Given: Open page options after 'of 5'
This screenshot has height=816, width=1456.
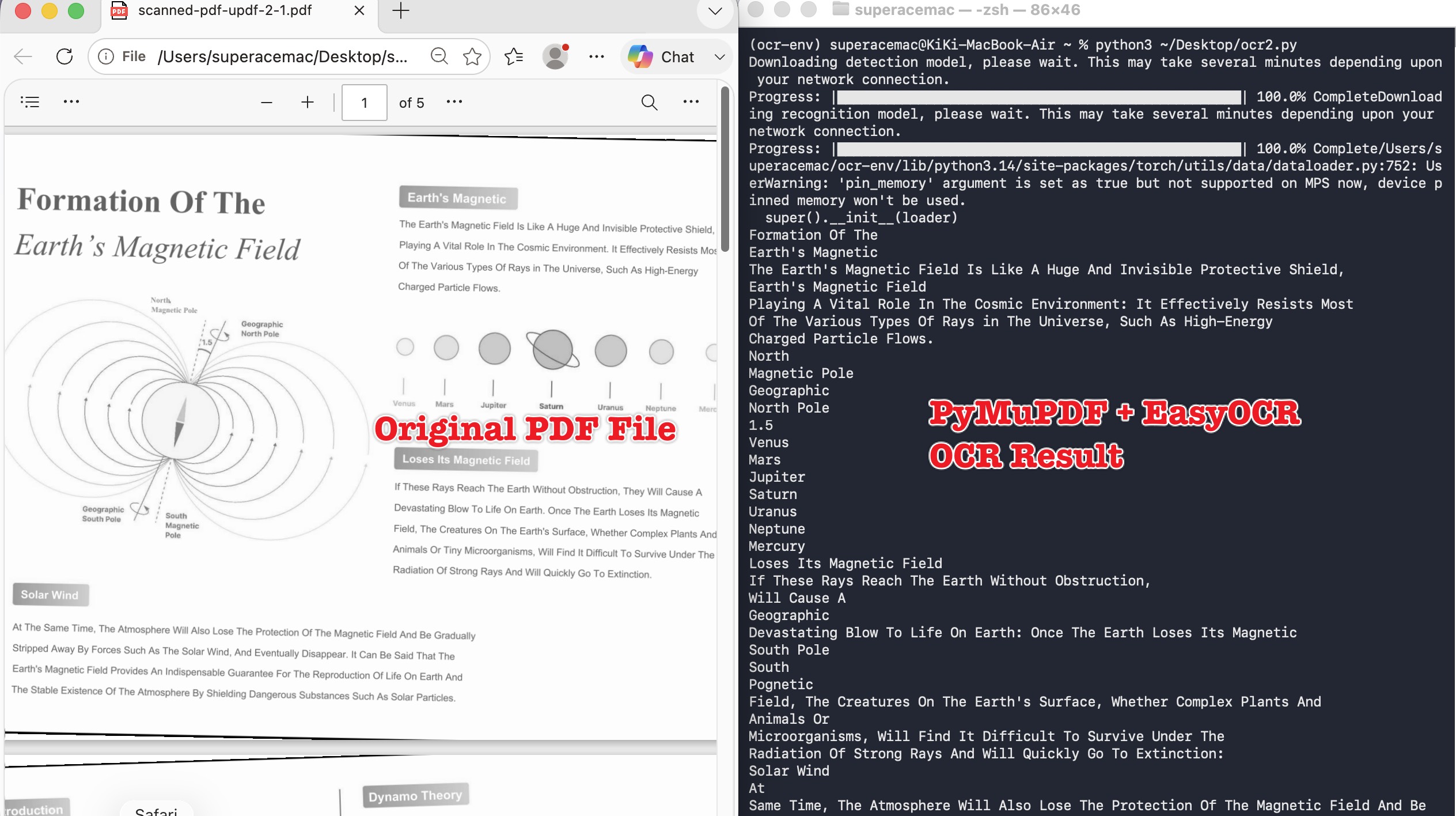Looking at the screenshot, I should coord(454,102).
